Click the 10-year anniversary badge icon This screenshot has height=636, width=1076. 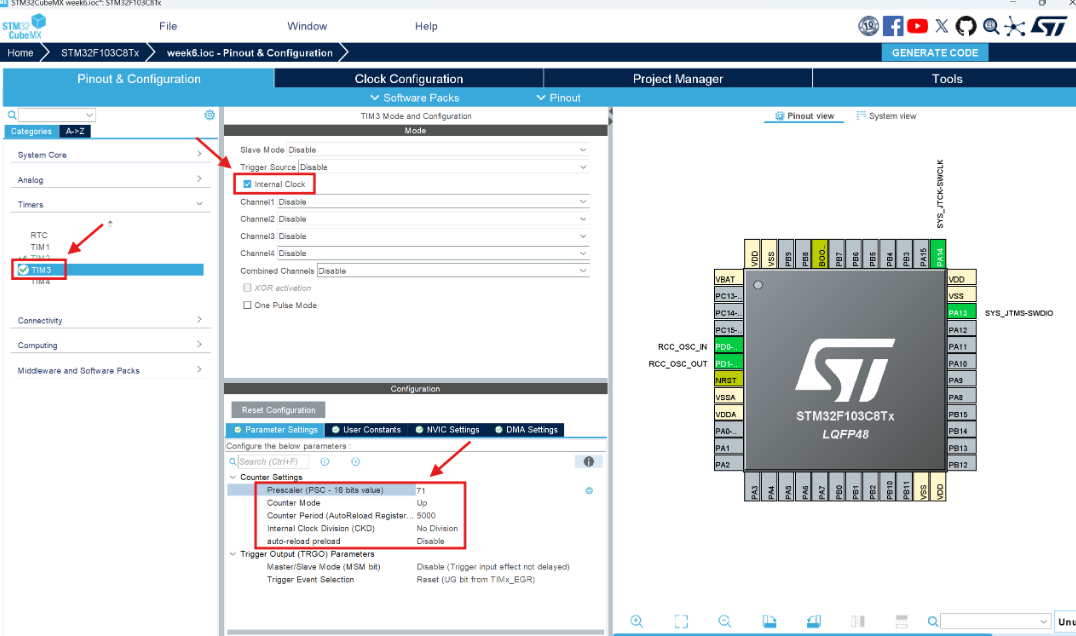(x=868, y=26)
